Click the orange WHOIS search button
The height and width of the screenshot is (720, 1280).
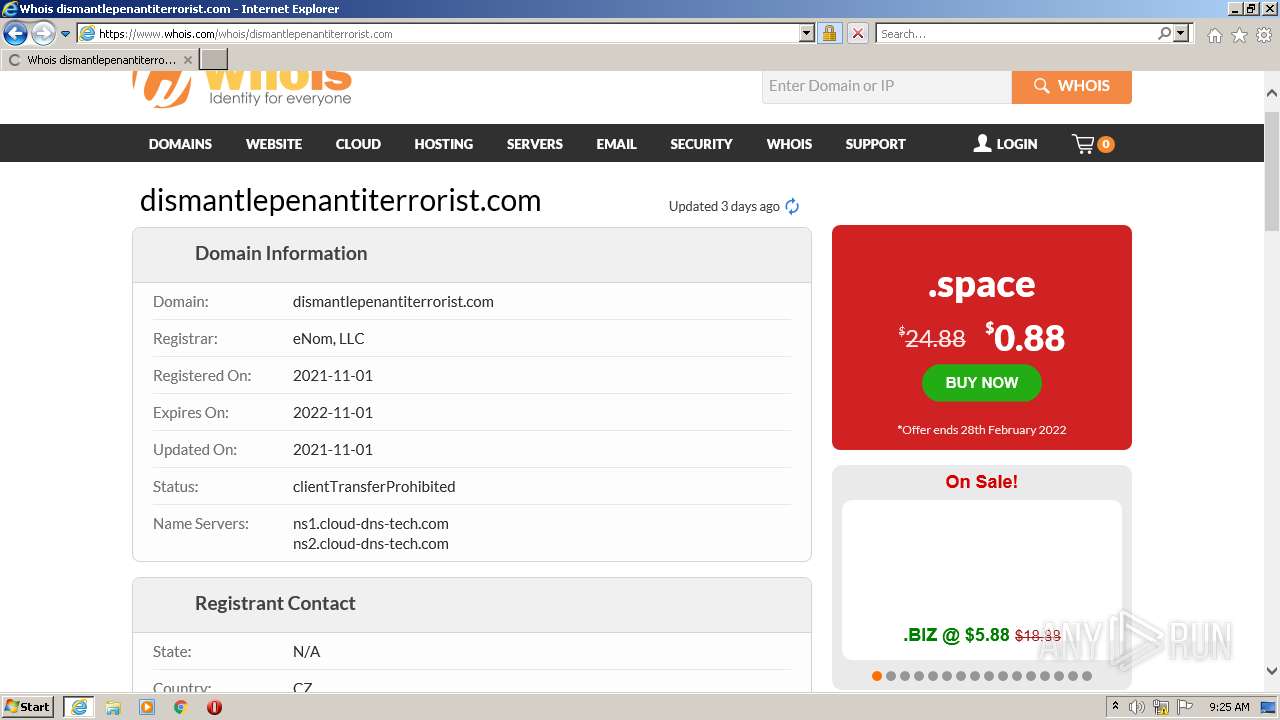tap(1072, 86)
